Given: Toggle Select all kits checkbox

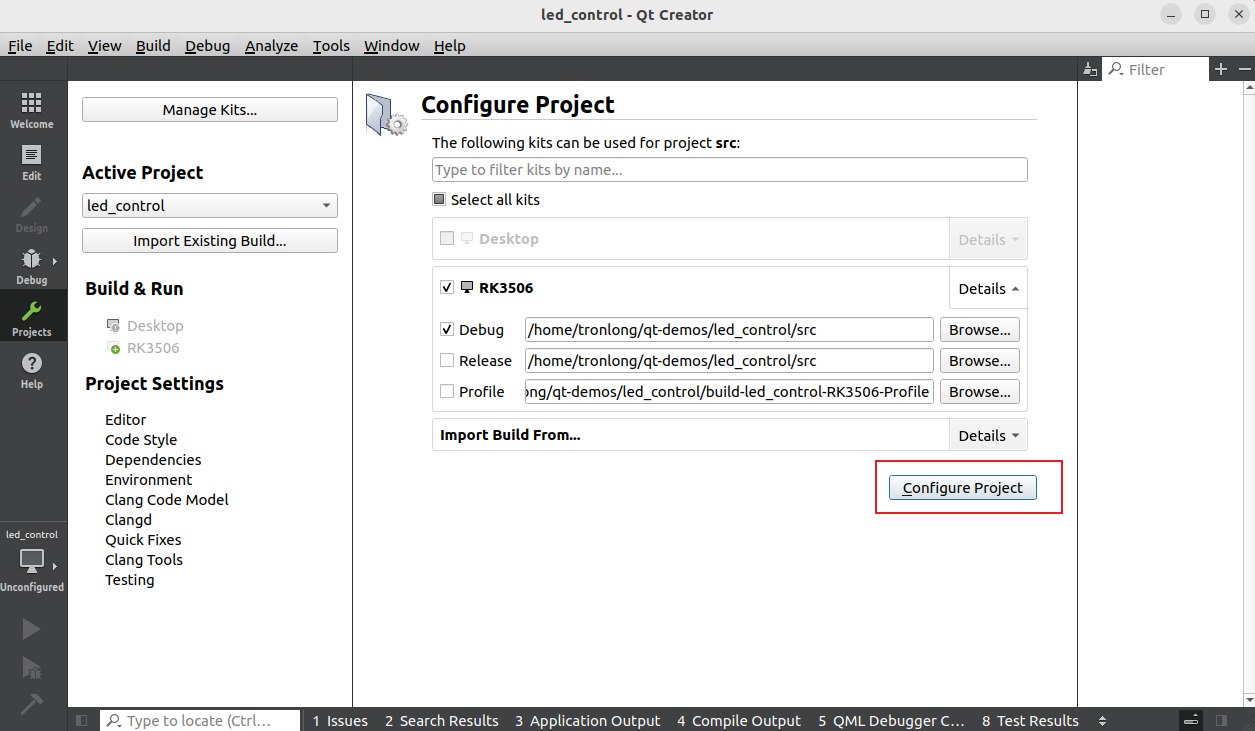Looking at the screenshot, I should point(439,199).
